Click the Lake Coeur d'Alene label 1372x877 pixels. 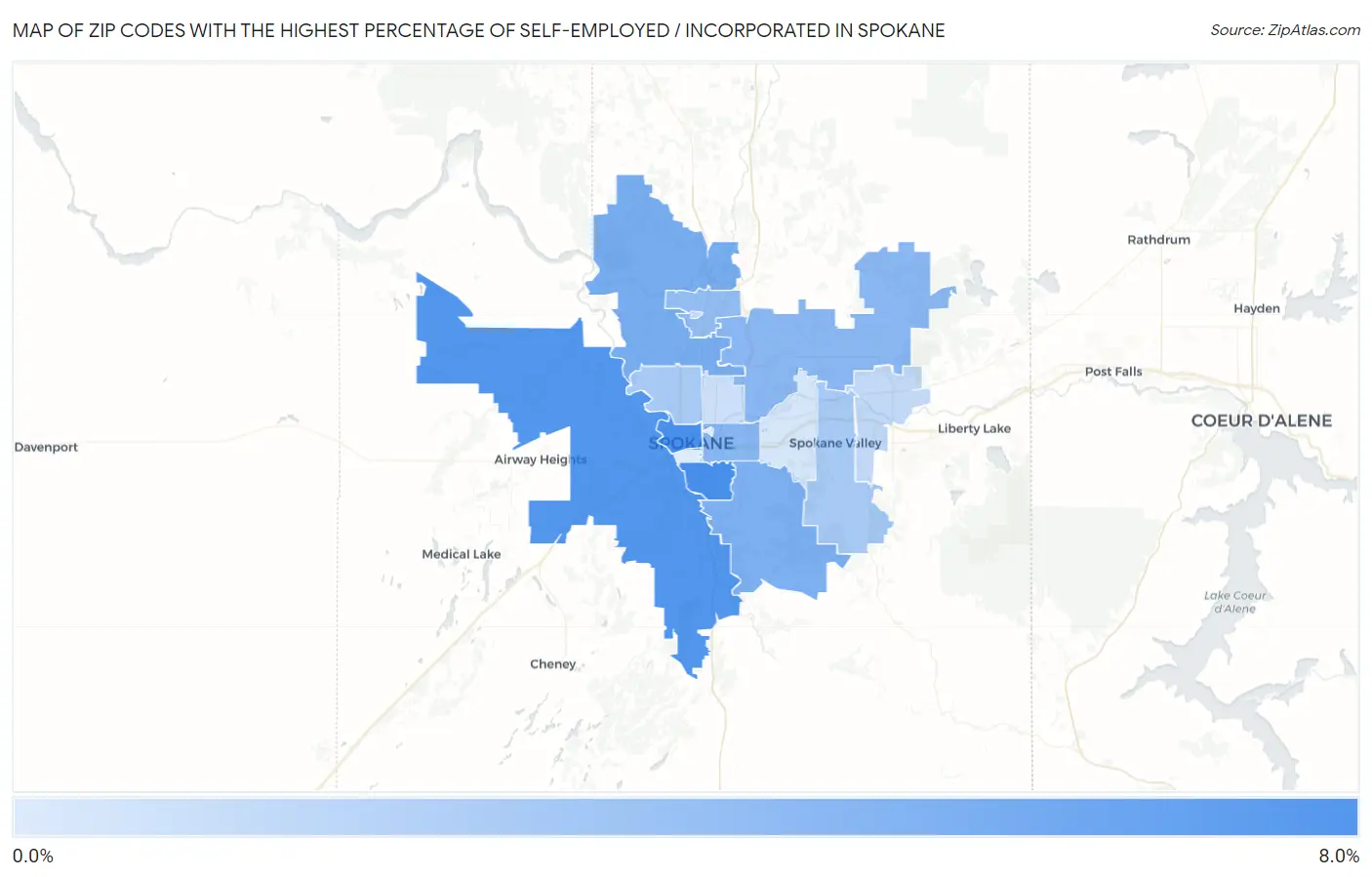coord(1235,602)
